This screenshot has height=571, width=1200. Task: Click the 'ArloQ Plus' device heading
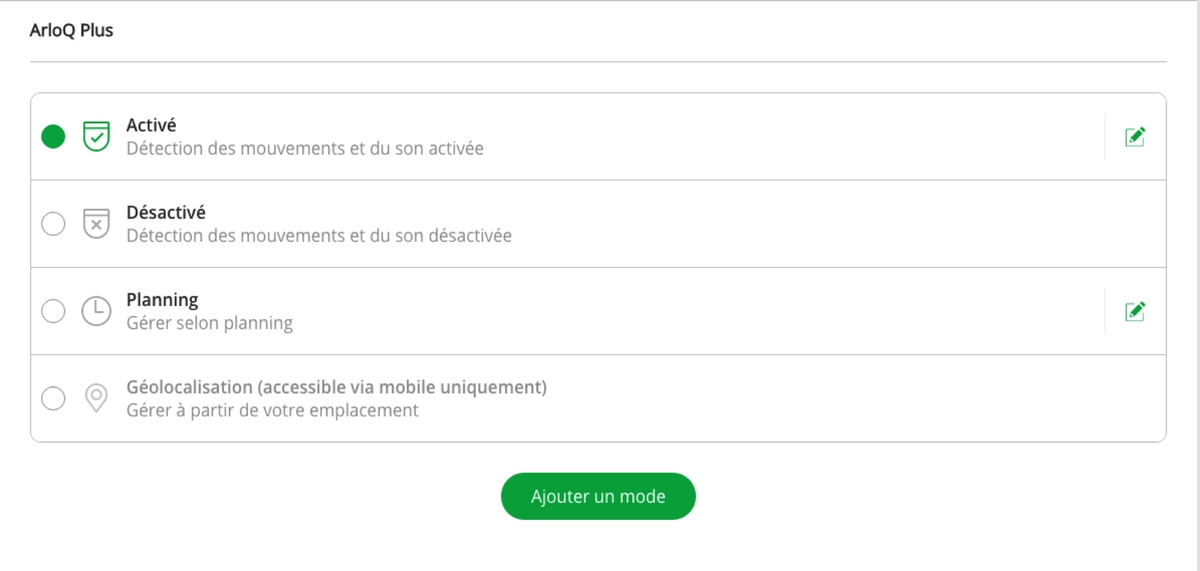pos(71,31)
